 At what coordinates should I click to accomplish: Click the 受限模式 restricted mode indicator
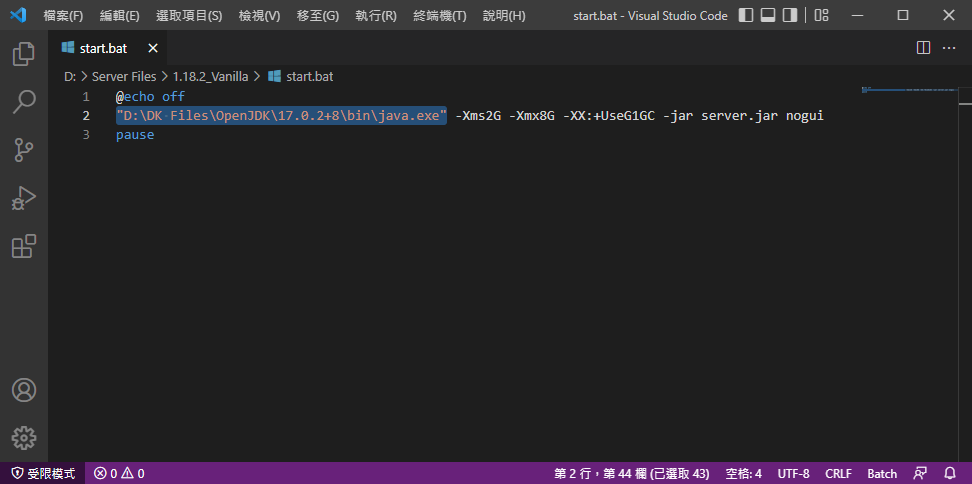pyautogui.click(x=43, y=474)
